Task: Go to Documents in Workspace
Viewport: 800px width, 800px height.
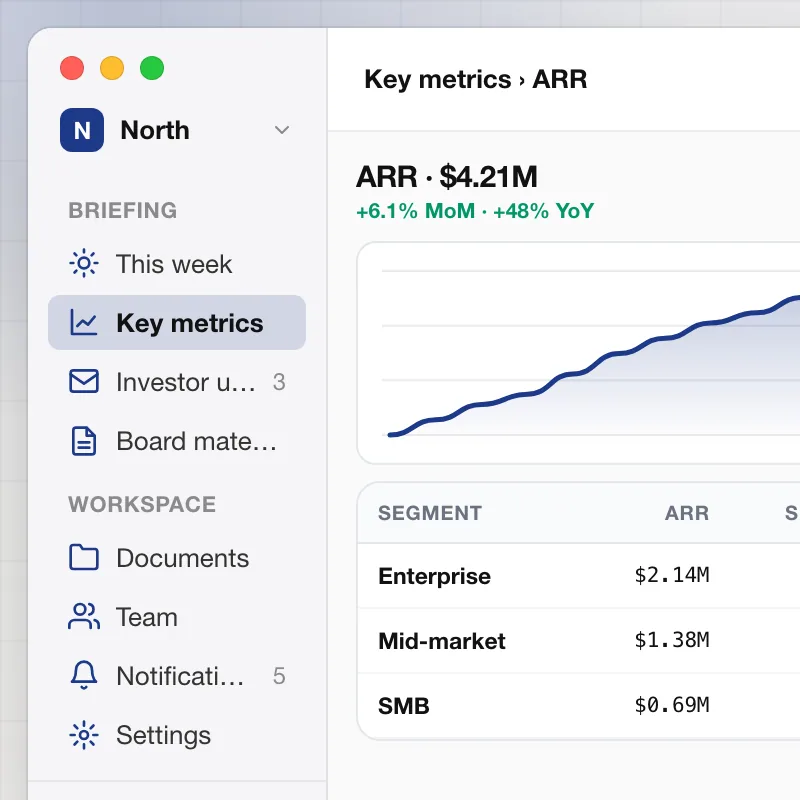Action: point(177,557)
